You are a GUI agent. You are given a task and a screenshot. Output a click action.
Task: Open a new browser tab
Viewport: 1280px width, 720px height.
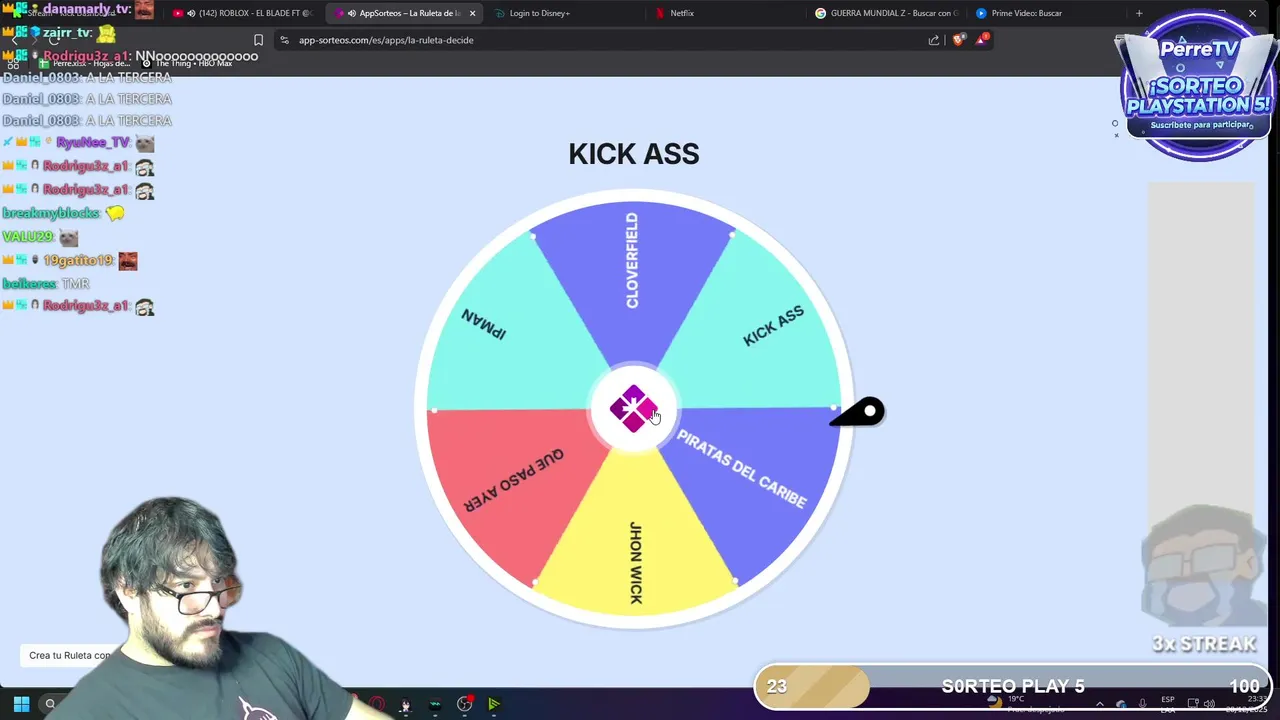(x=1138, y=13)
